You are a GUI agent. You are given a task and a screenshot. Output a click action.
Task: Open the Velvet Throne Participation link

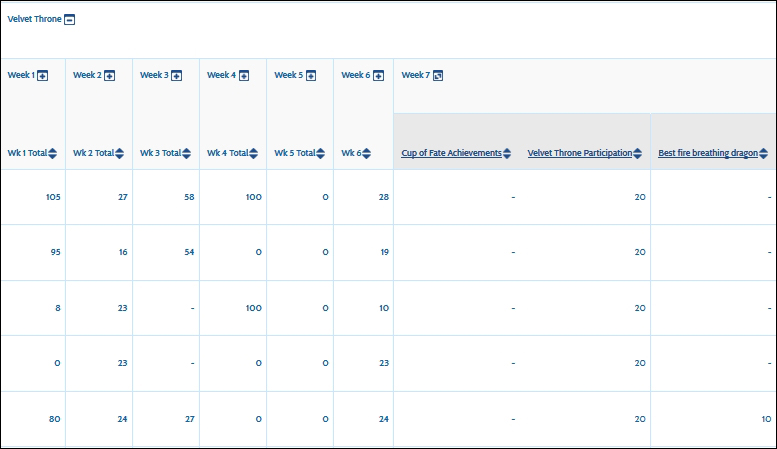[x=580, y=153]
